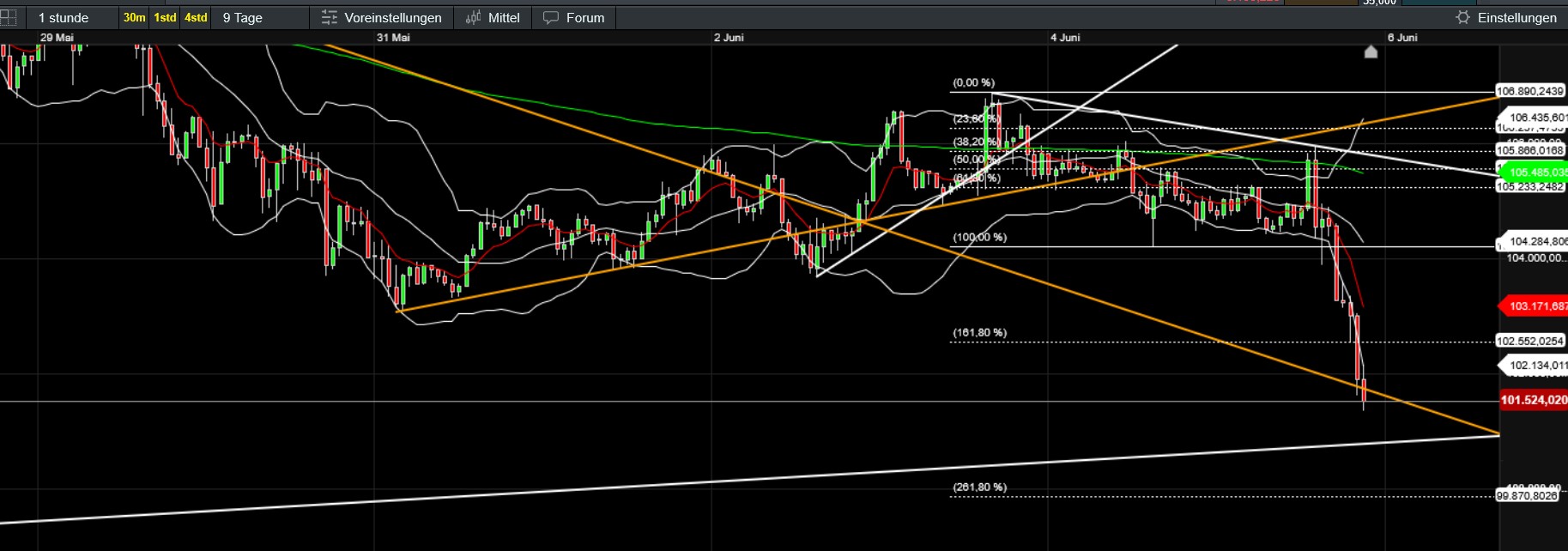Switch to the 30m timeframe
Screen dimensions: 1568x551
coord(134,17)
